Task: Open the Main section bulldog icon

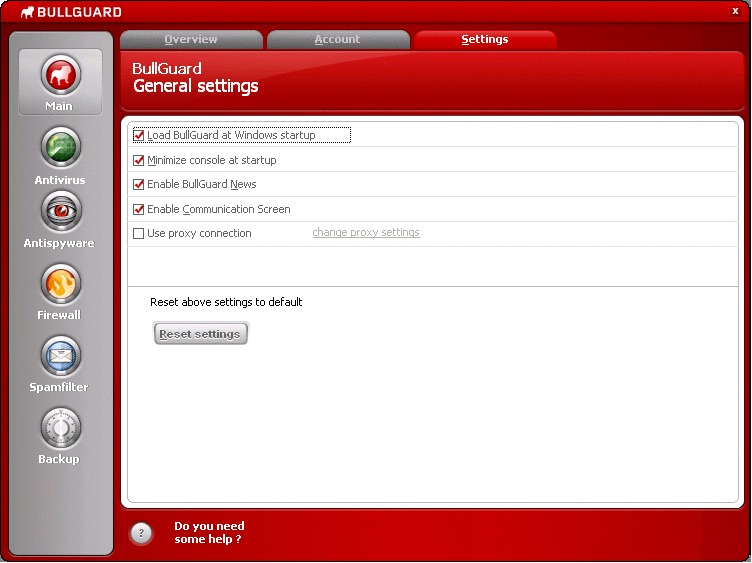Action: 60,75
